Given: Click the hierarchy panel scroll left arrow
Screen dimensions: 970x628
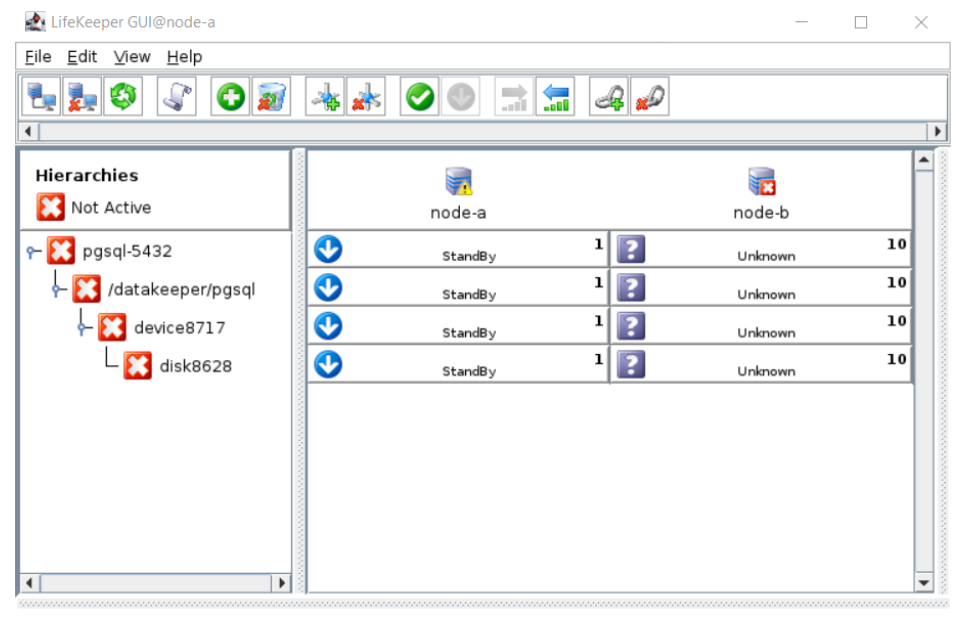Looking at the screenshot, I should pyautogui.click(x=29, y=582).
